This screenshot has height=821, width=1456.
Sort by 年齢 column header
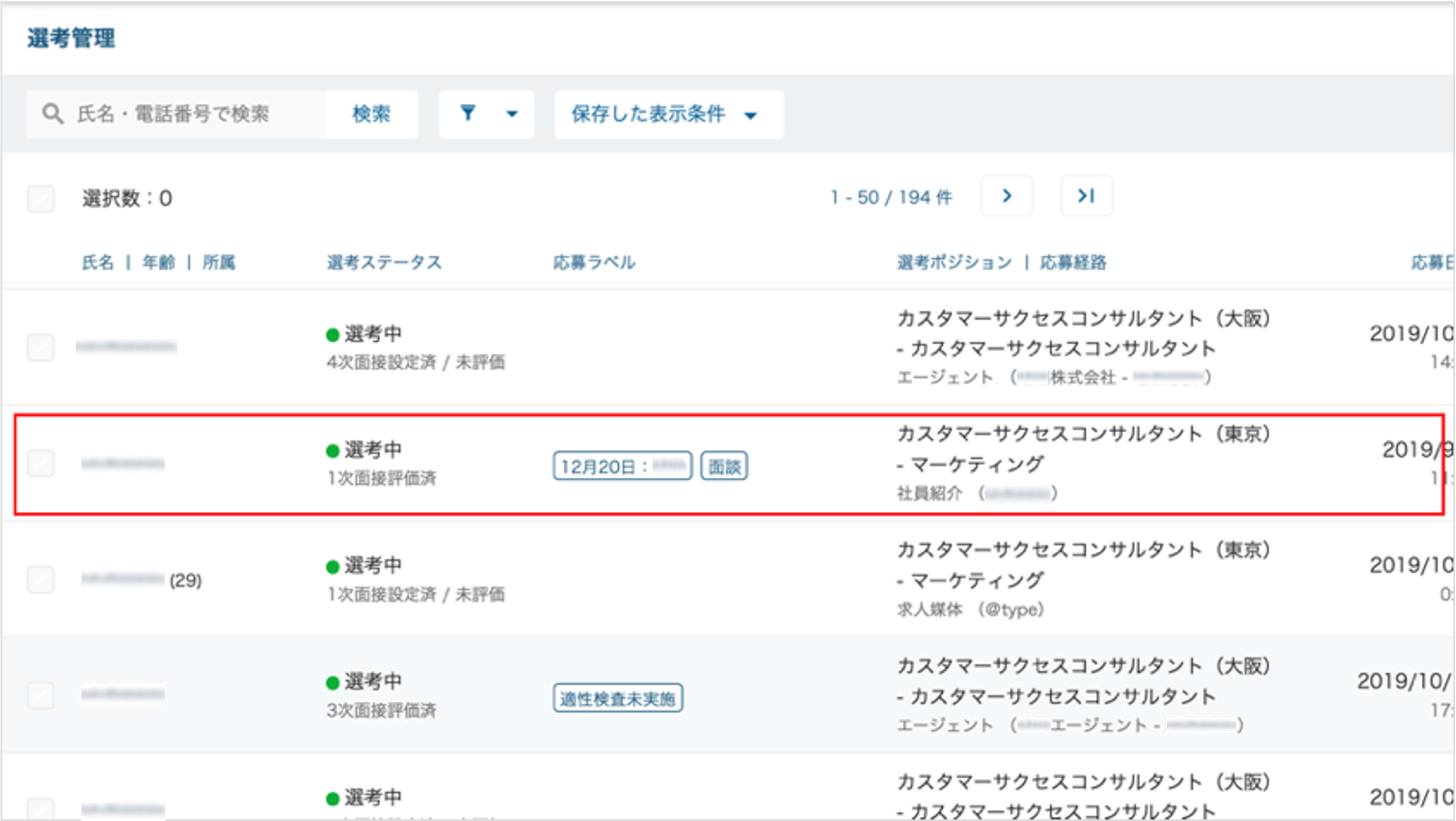pyautogui.click(x=158, y=263)
